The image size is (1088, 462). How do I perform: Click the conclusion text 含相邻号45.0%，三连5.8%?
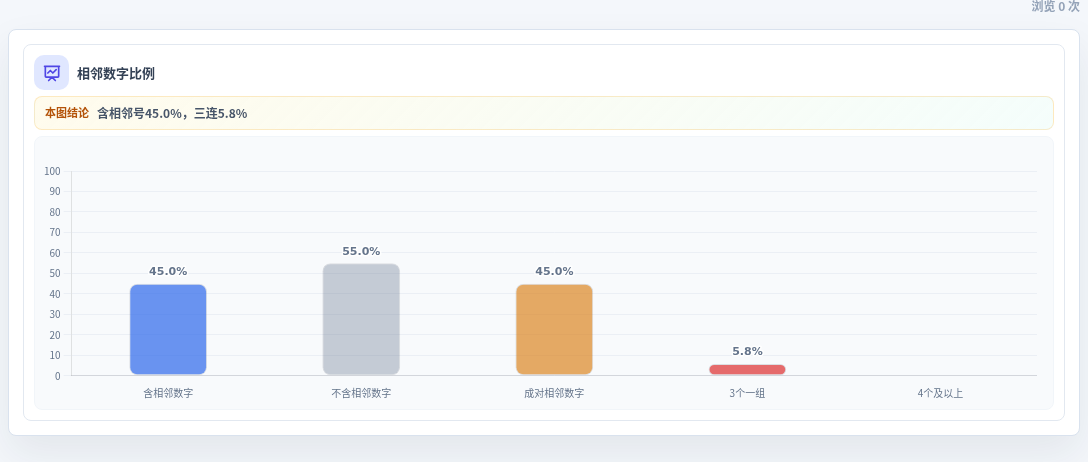[x=172, y=113]
